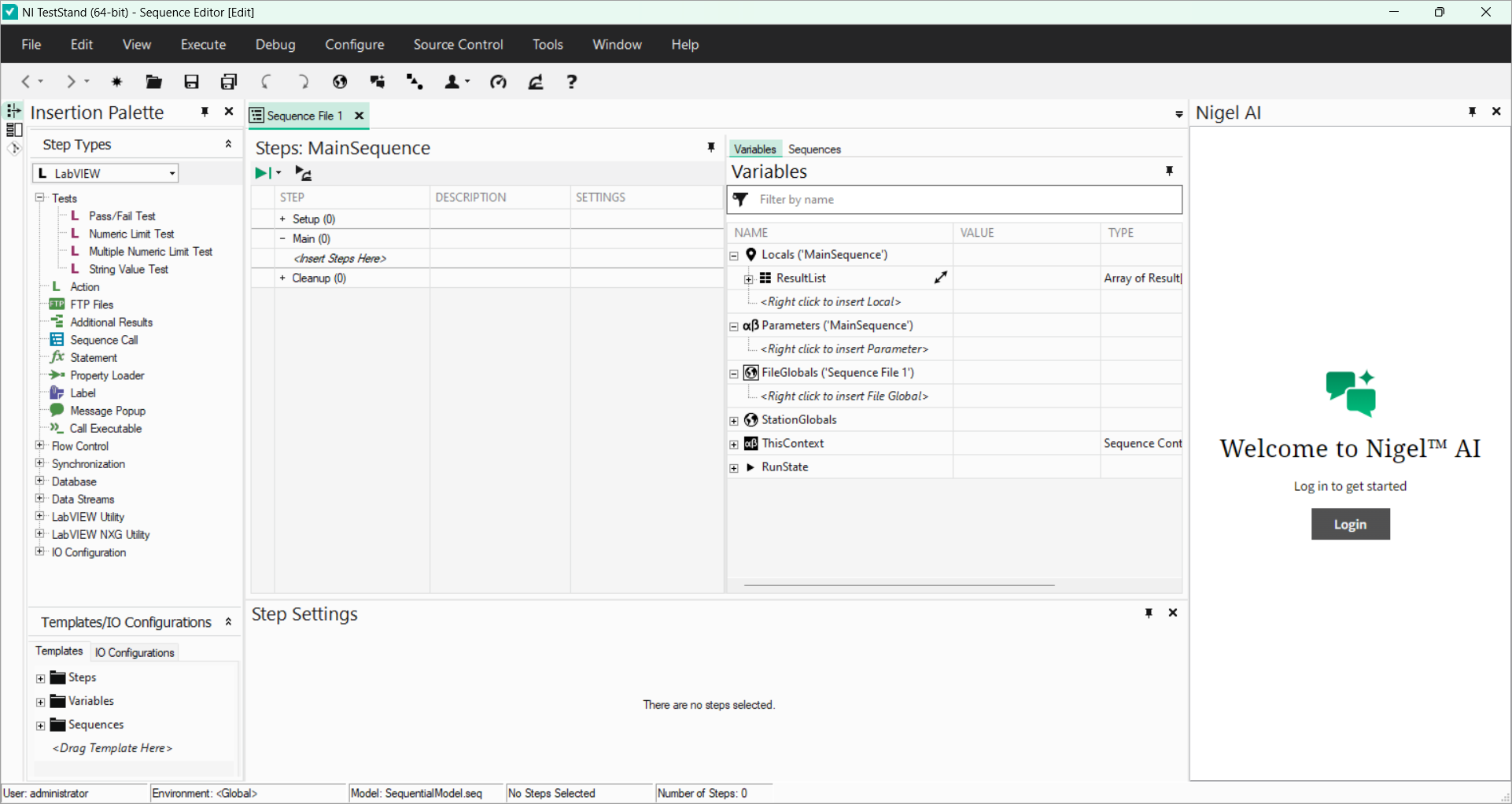The height and width of the screenshot is (804, 1512).
Task: Close the Step Settings panel
Action: [x=1173, y=613]
